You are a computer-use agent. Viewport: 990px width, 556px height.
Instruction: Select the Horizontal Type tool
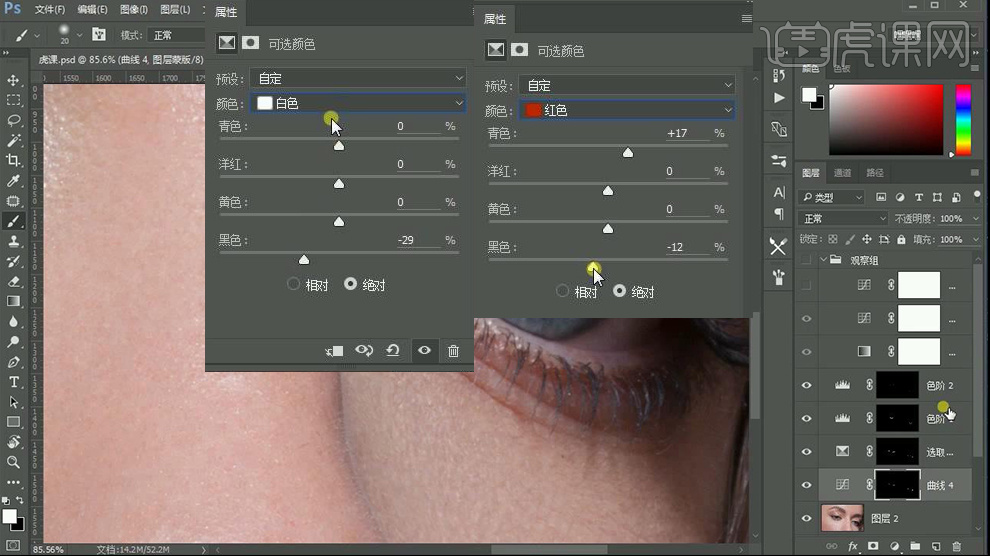coord(13,382)
